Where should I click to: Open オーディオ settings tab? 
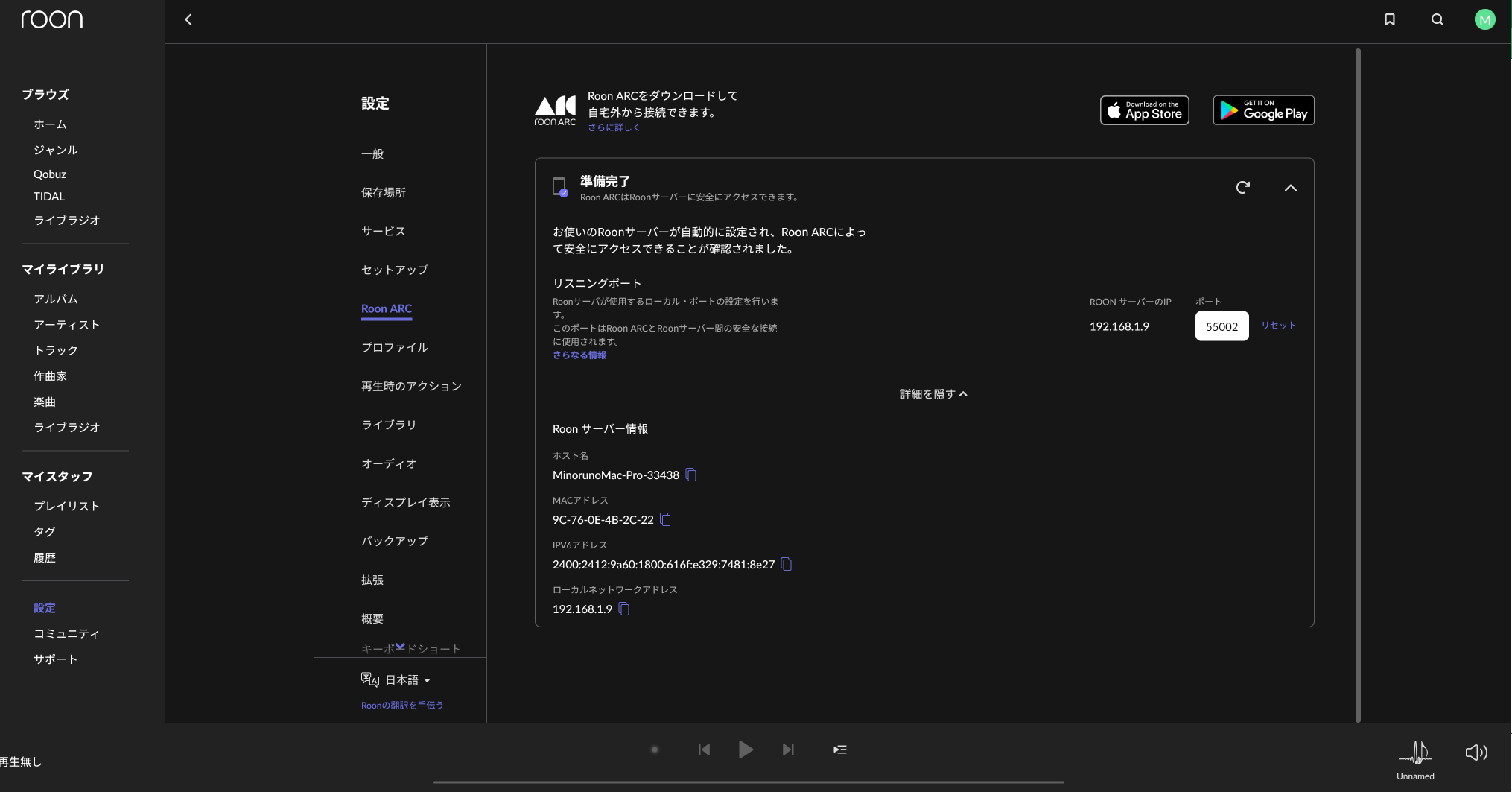point(389,463)
